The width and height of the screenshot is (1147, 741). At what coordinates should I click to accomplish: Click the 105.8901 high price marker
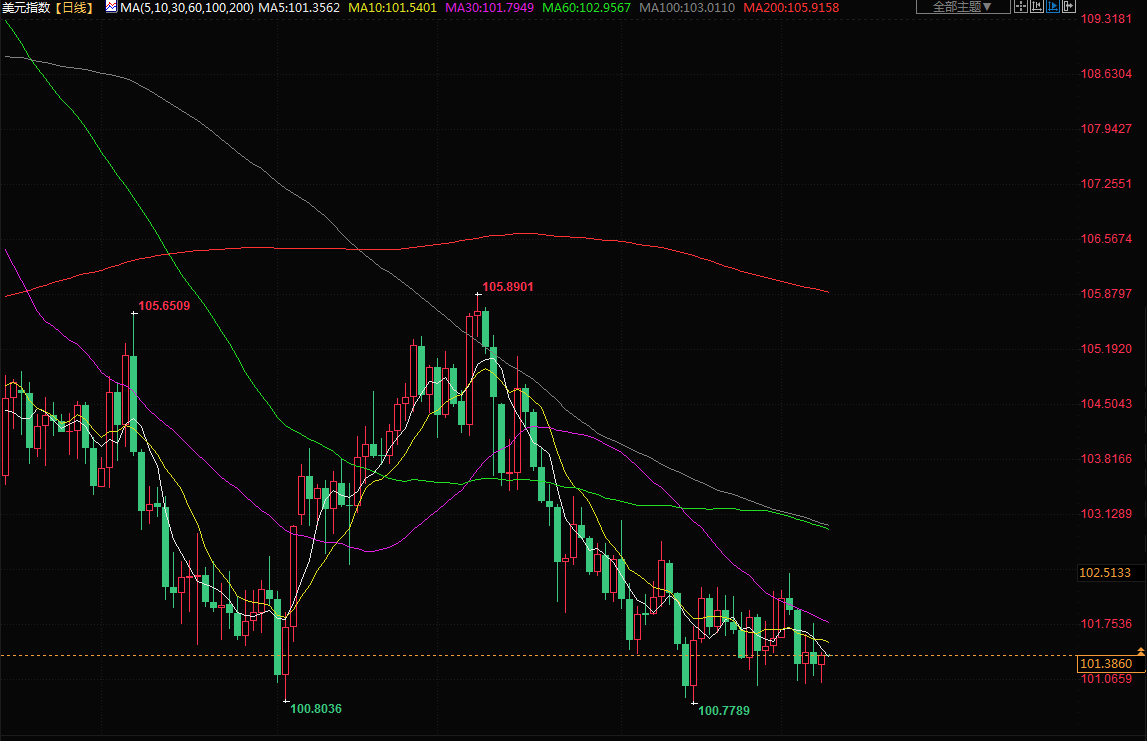coord(508,287)
